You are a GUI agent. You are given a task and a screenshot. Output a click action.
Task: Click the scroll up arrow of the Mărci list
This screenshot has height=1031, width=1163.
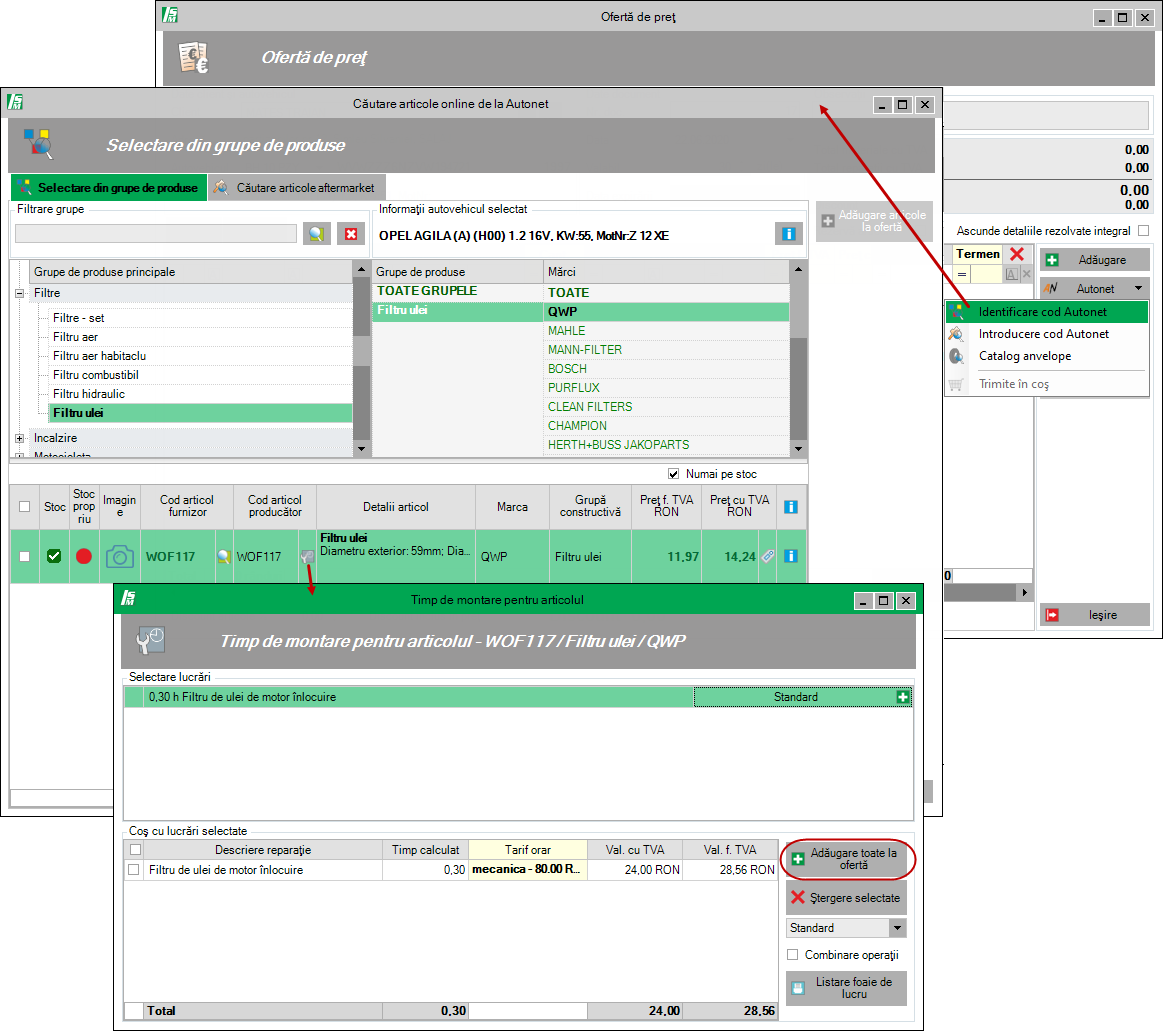tap(798, 269)
